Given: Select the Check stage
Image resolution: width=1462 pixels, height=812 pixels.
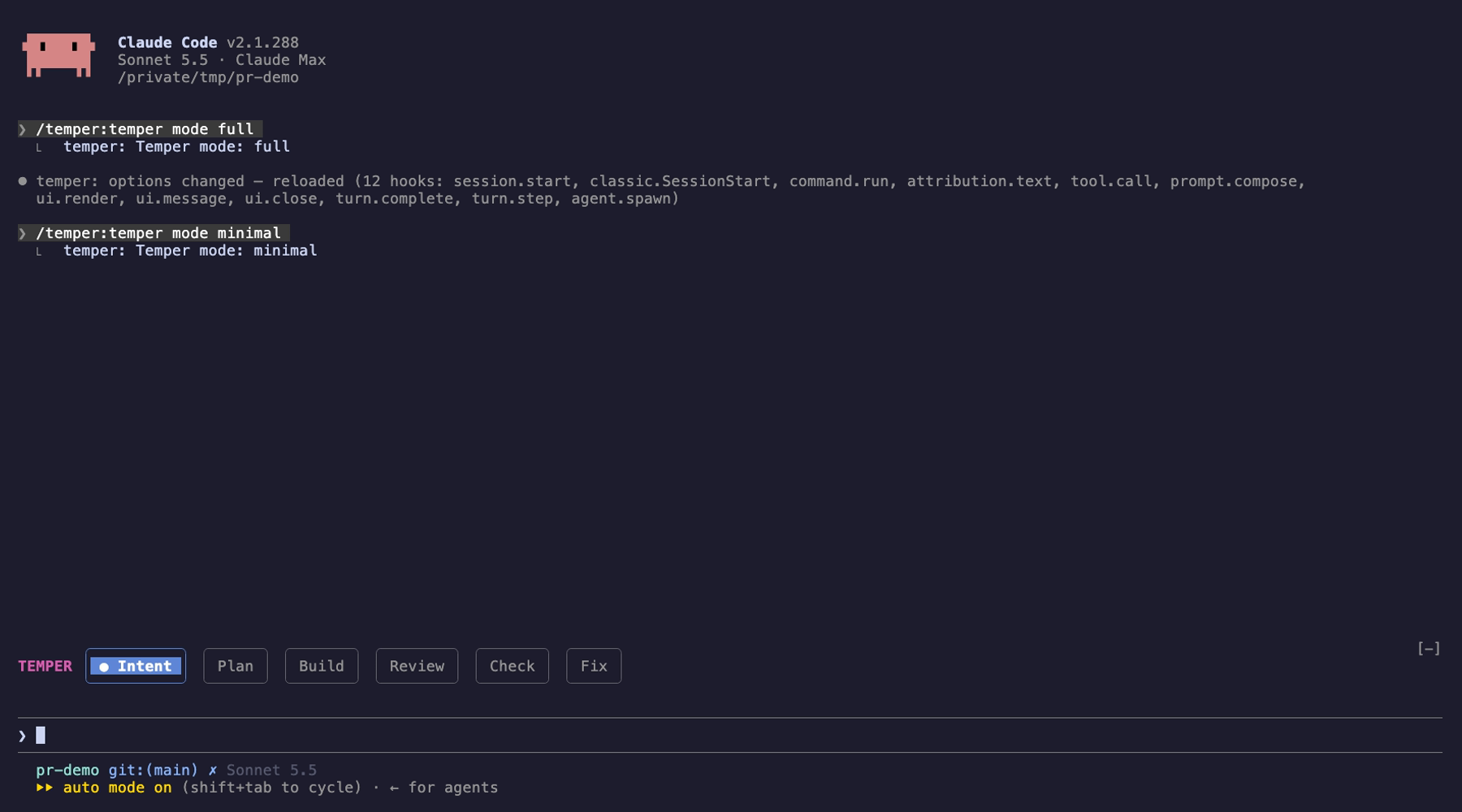Looking at the screenshot, I should coord(513,666).
